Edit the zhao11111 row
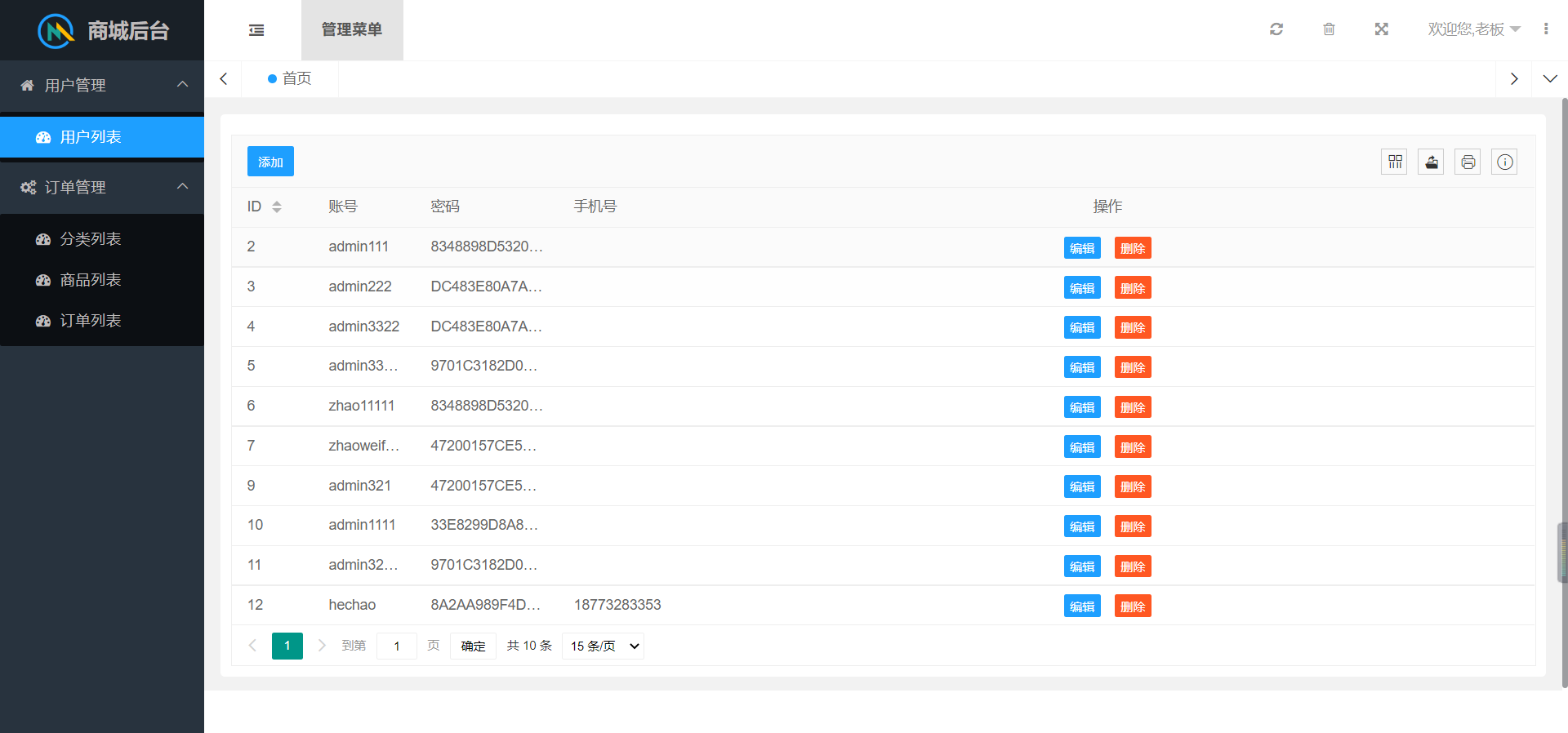This screenshot has height=733, width=1568. tap(1082, 407)
